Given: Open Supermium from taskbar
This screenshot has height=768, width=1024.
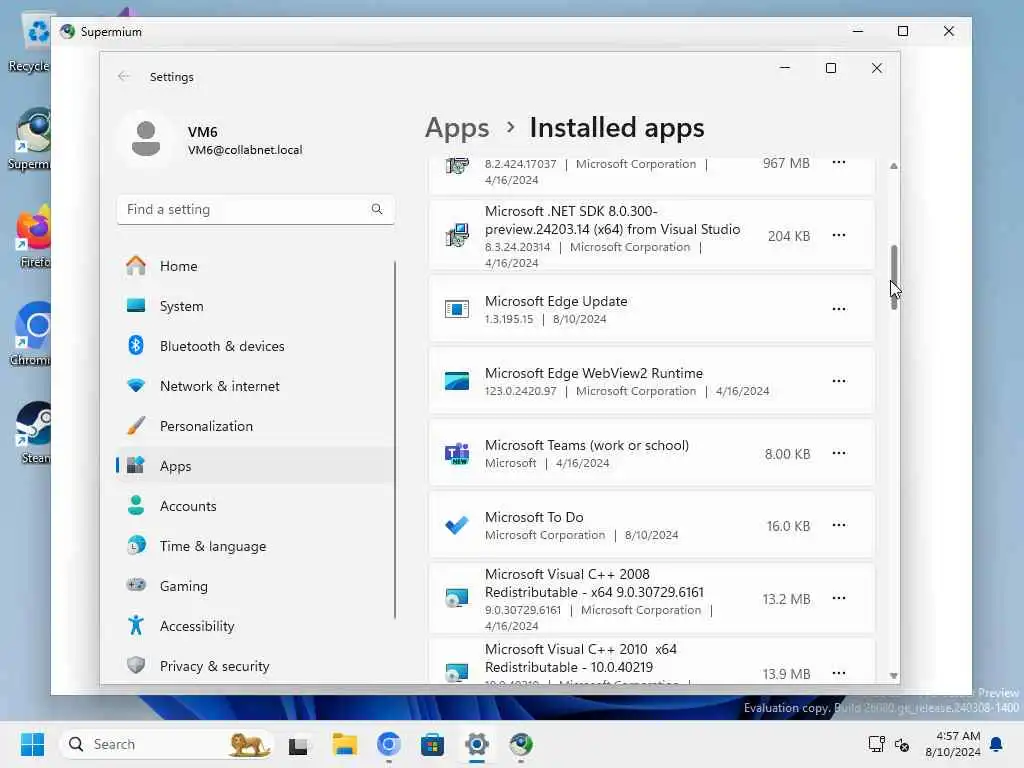Looking at the screenshot, I should coord(521,744).
